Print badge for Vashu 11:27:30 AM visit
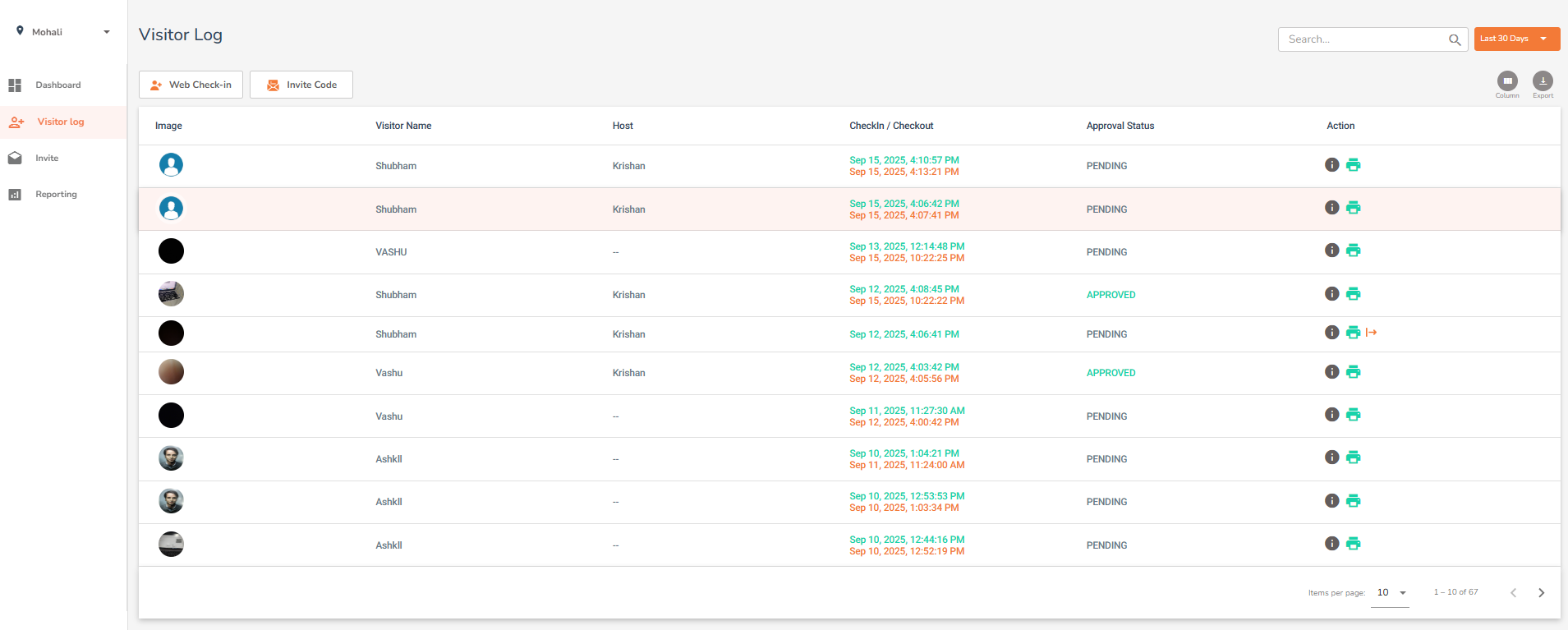The width and height of the screenshot is (1568, 630). [1354, 415]
